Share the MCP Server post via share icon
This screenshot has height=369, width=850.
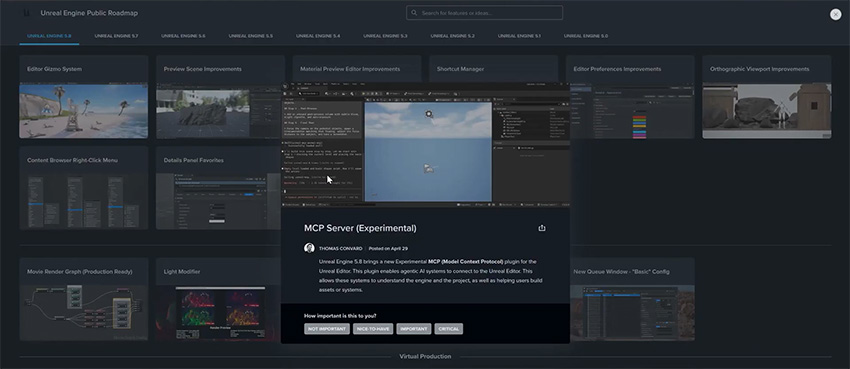pos(542,228)
